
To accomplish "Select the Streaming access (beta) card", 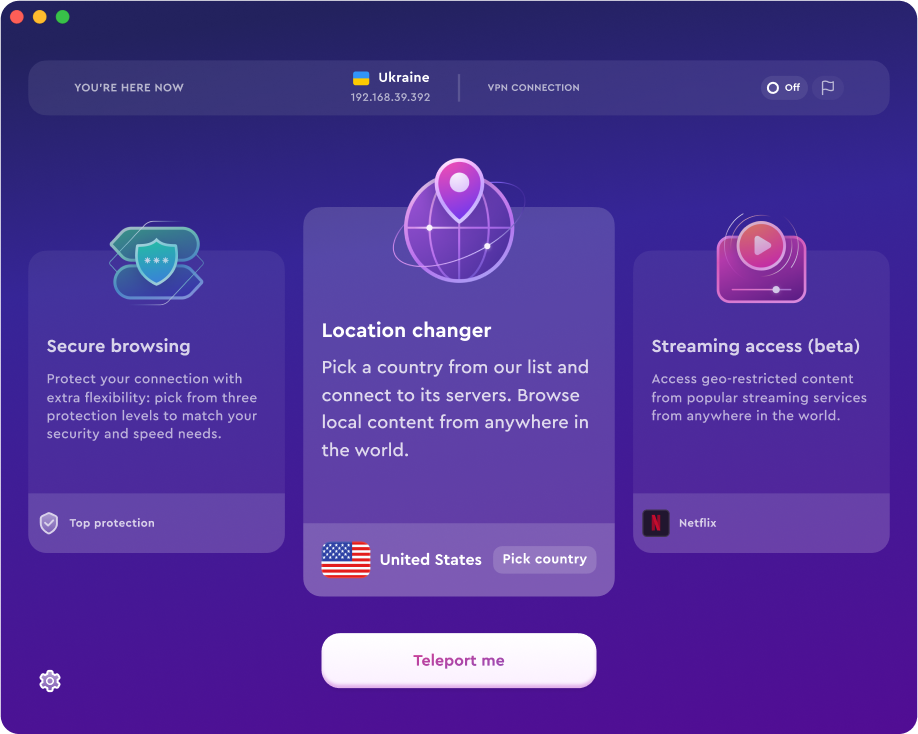I will pyautogui.click(x=761, y=402).
